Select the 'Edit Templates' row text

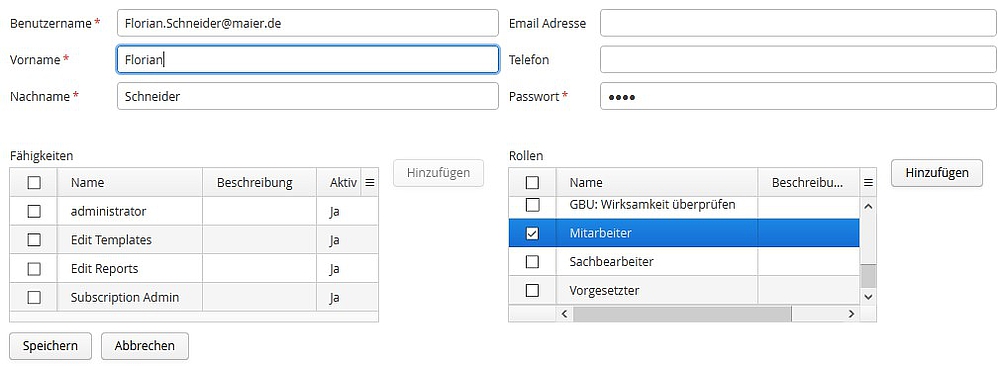[x=112, y=240]
